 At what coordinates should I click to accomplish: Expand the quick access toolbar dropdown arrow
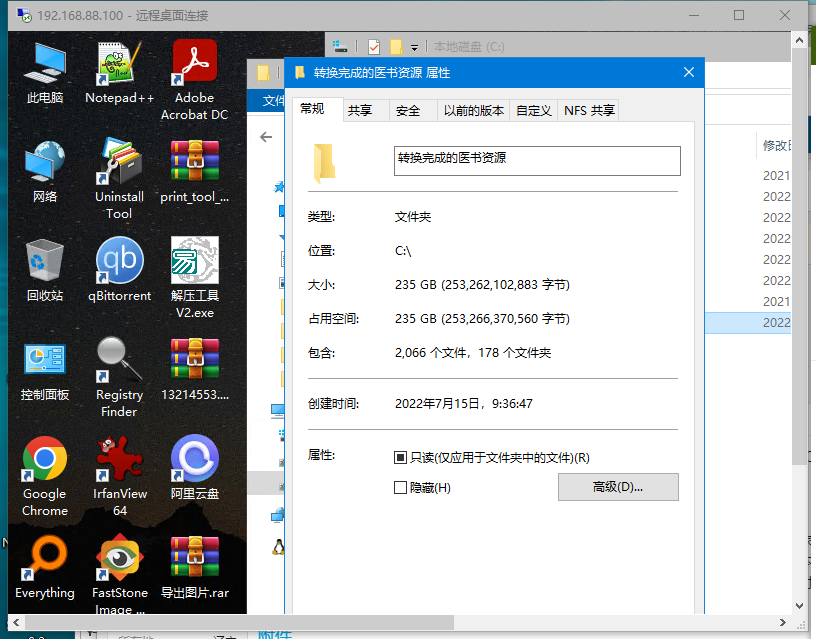click(414, 47)
